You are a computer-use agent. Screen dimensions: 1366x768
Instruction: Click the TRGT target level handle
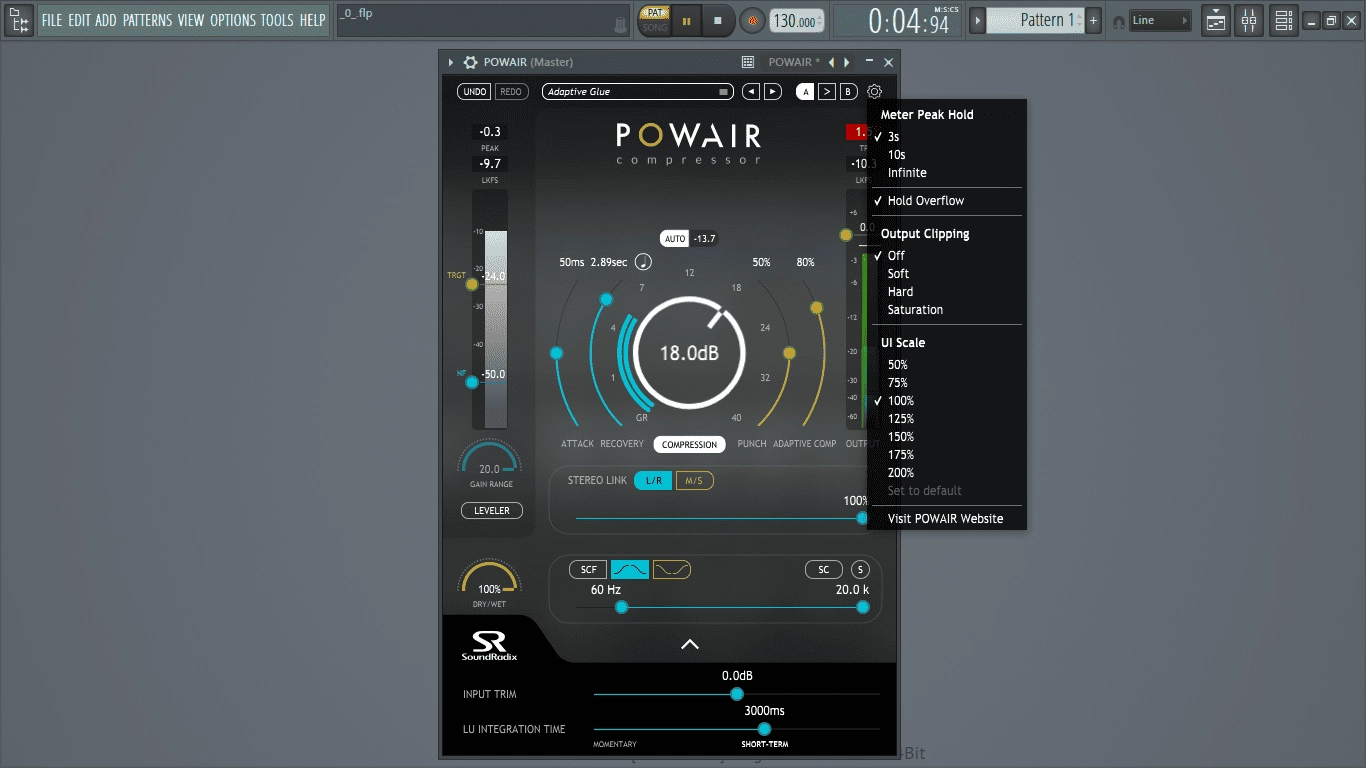pyautogui.click(x=472, y=284)
